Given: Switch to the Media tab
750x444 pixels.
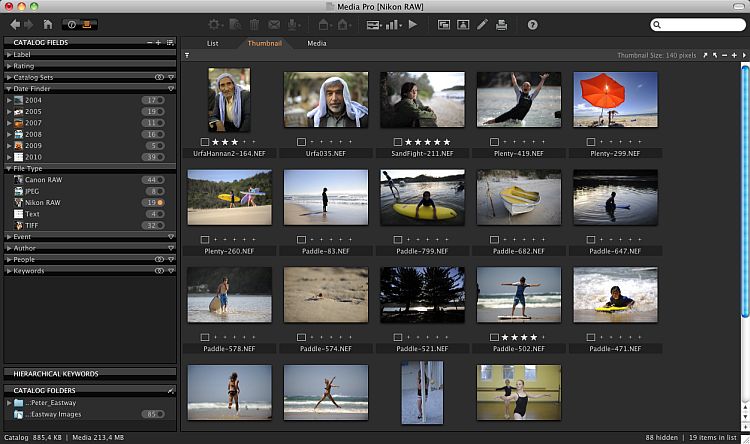Looking at the screenshot, I should (x=316, y=44).
